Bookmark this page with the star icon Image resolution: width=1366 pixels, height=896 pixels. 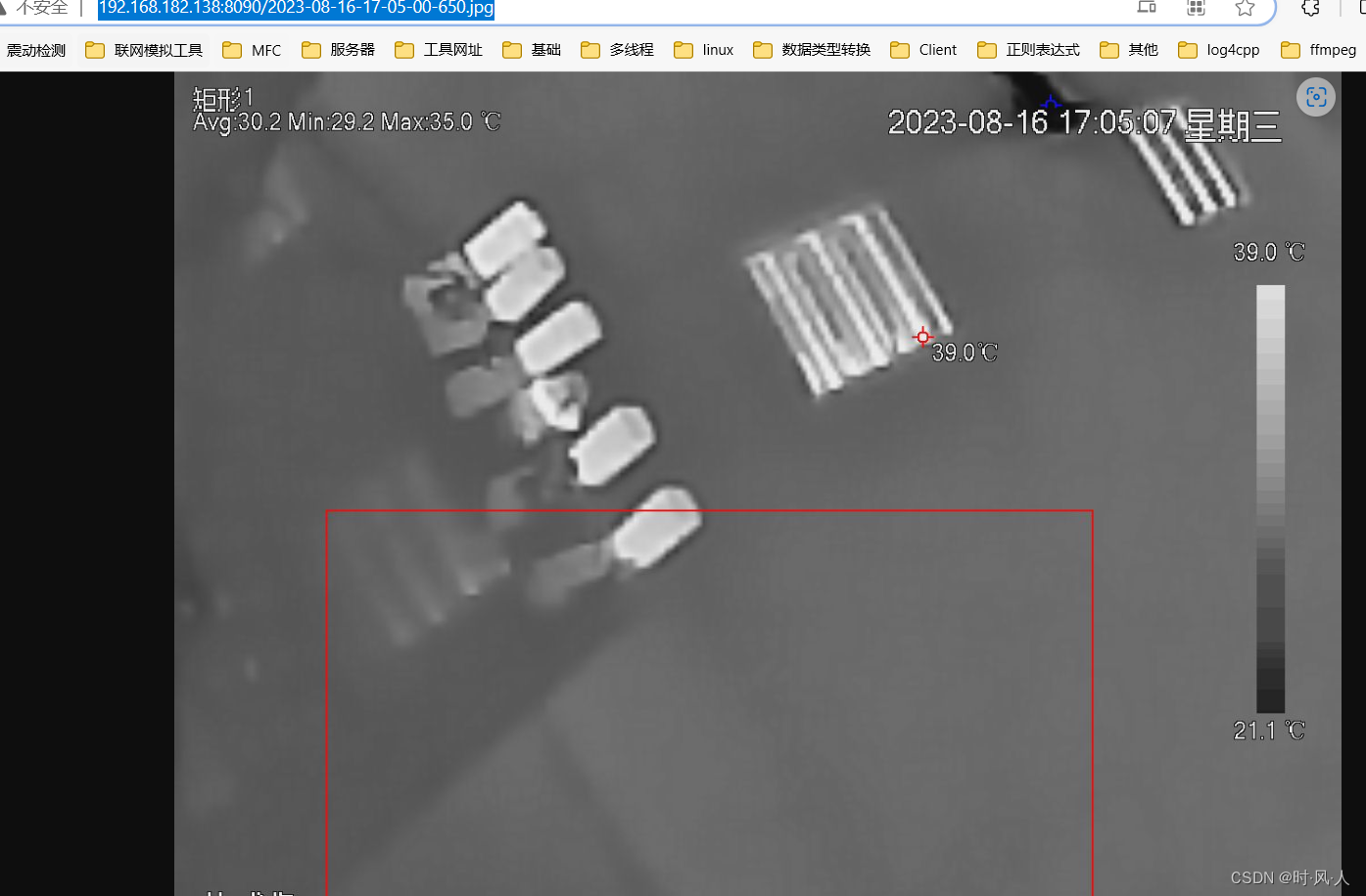click(x=1245, y=8)
